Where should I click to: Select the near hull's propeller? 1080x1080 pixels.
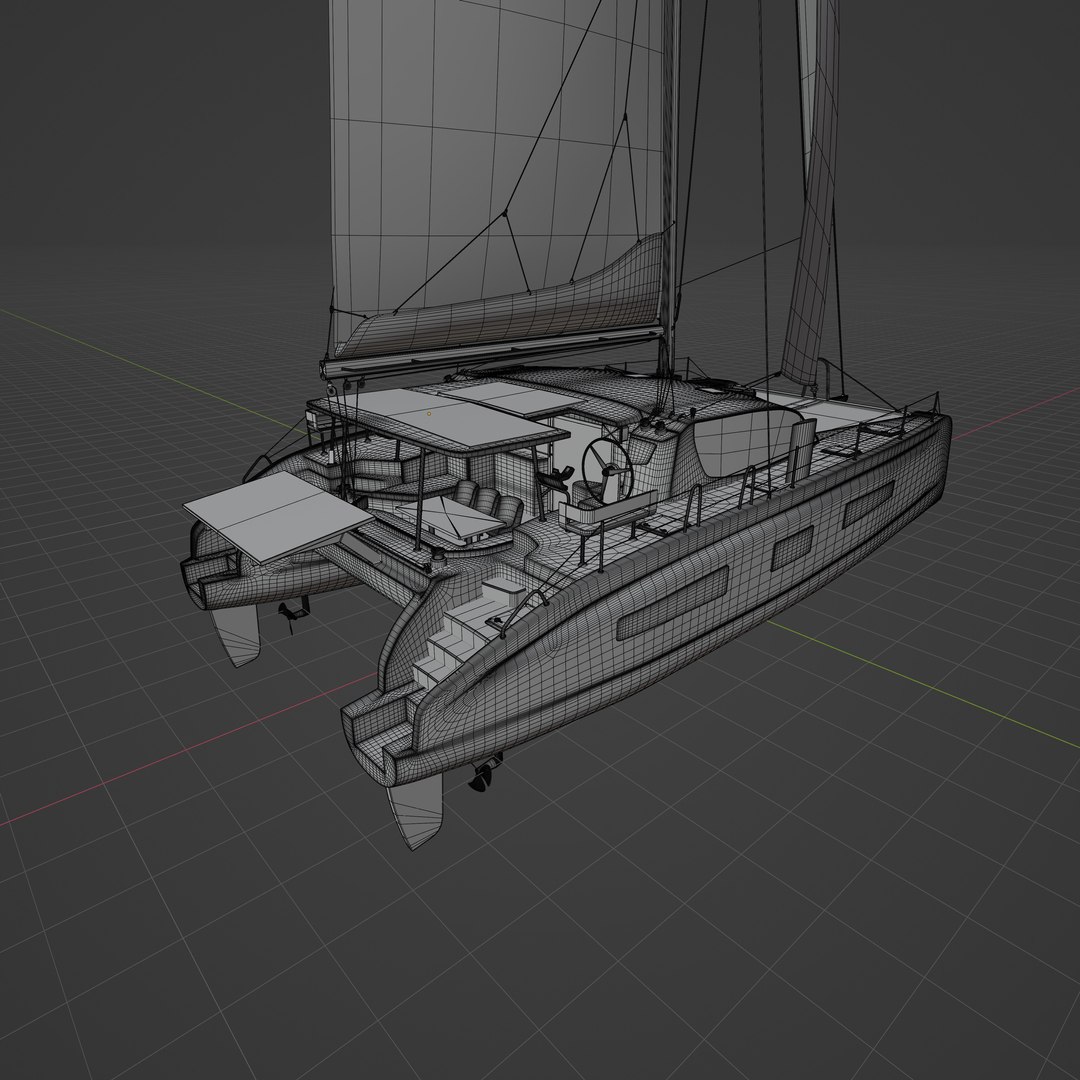[x=484, y=773]
